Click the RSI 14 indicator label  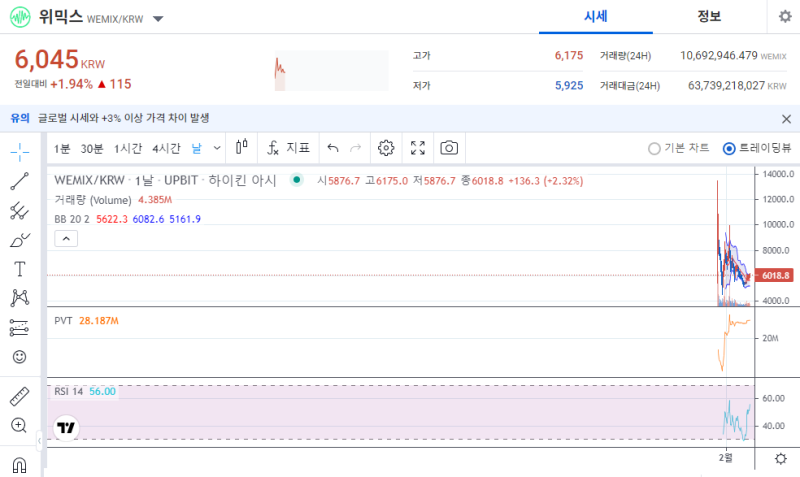coord(68,391)
